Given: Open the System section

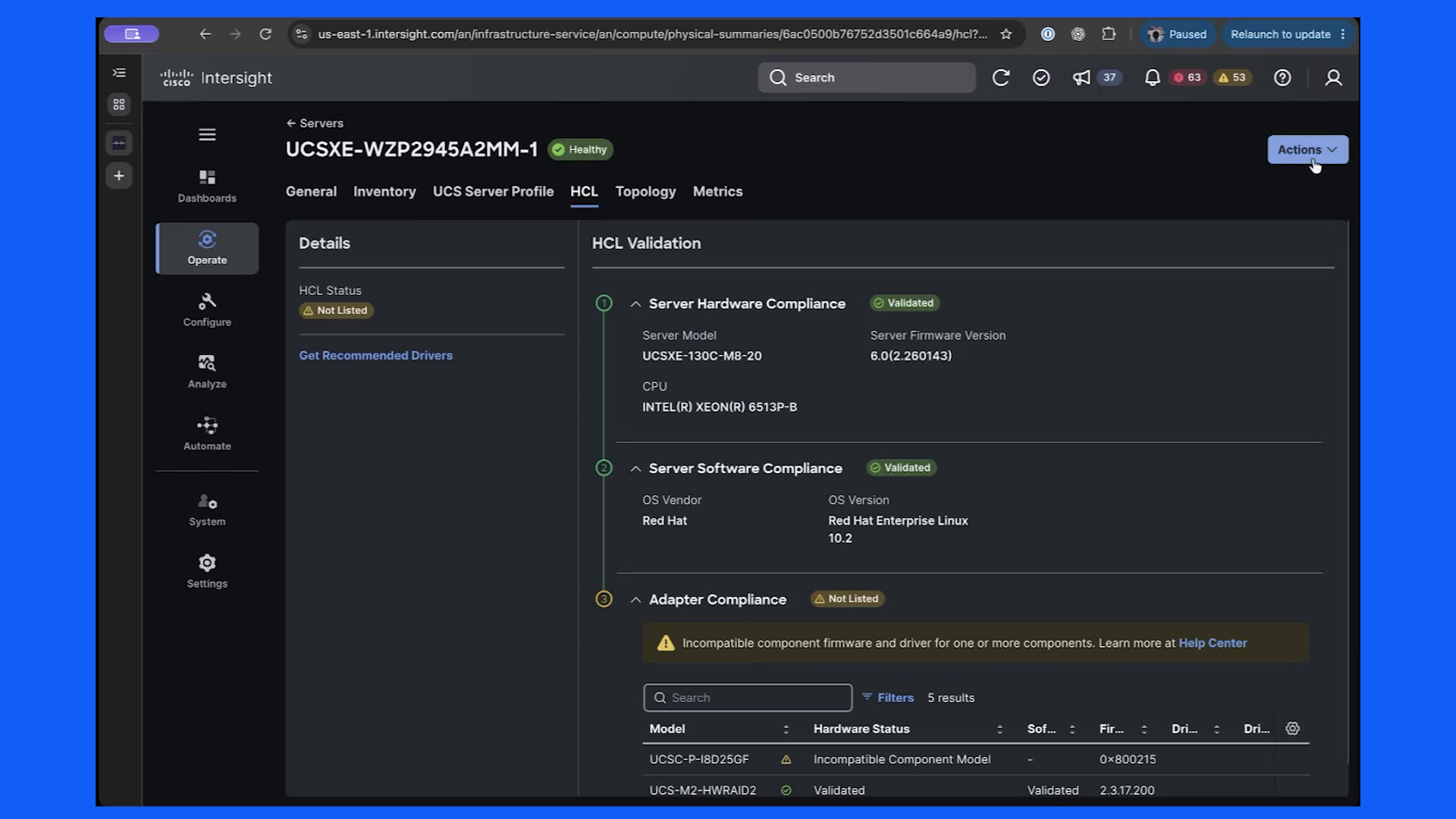Looking at the screenshot, I should (207, 510).
